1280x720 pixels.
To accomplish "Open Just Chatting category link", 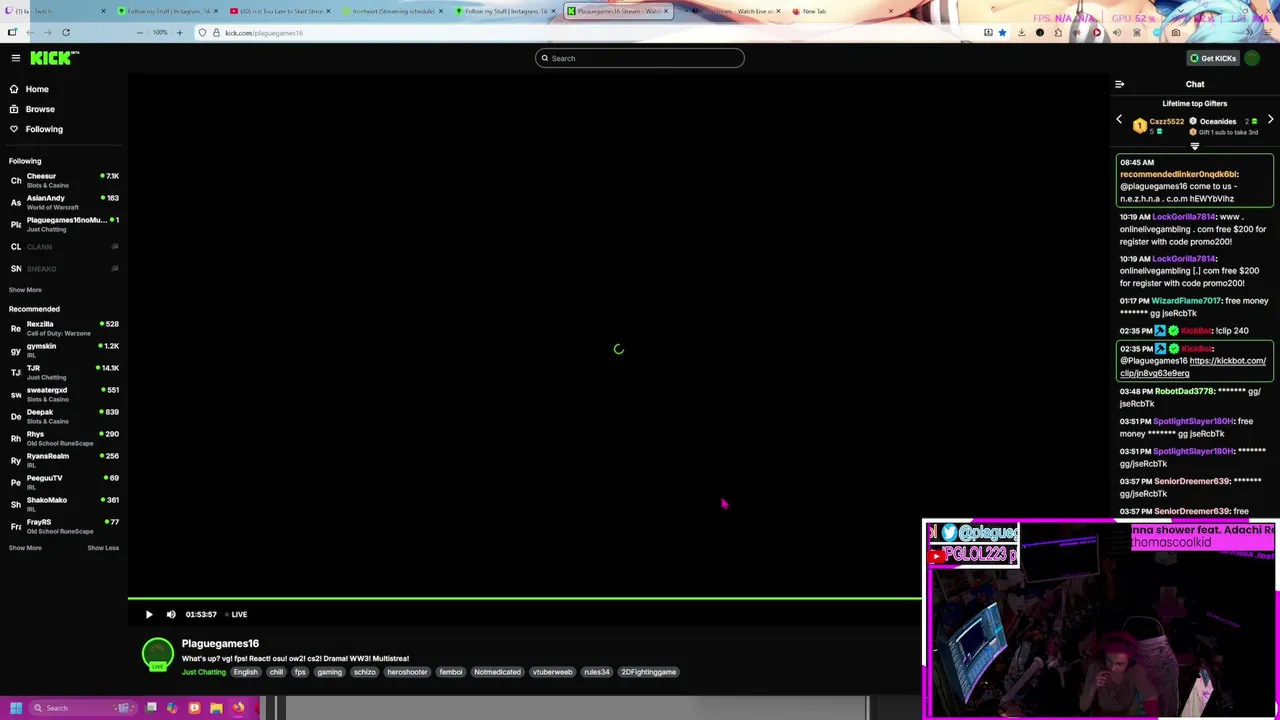I will (x=204, y=672).
